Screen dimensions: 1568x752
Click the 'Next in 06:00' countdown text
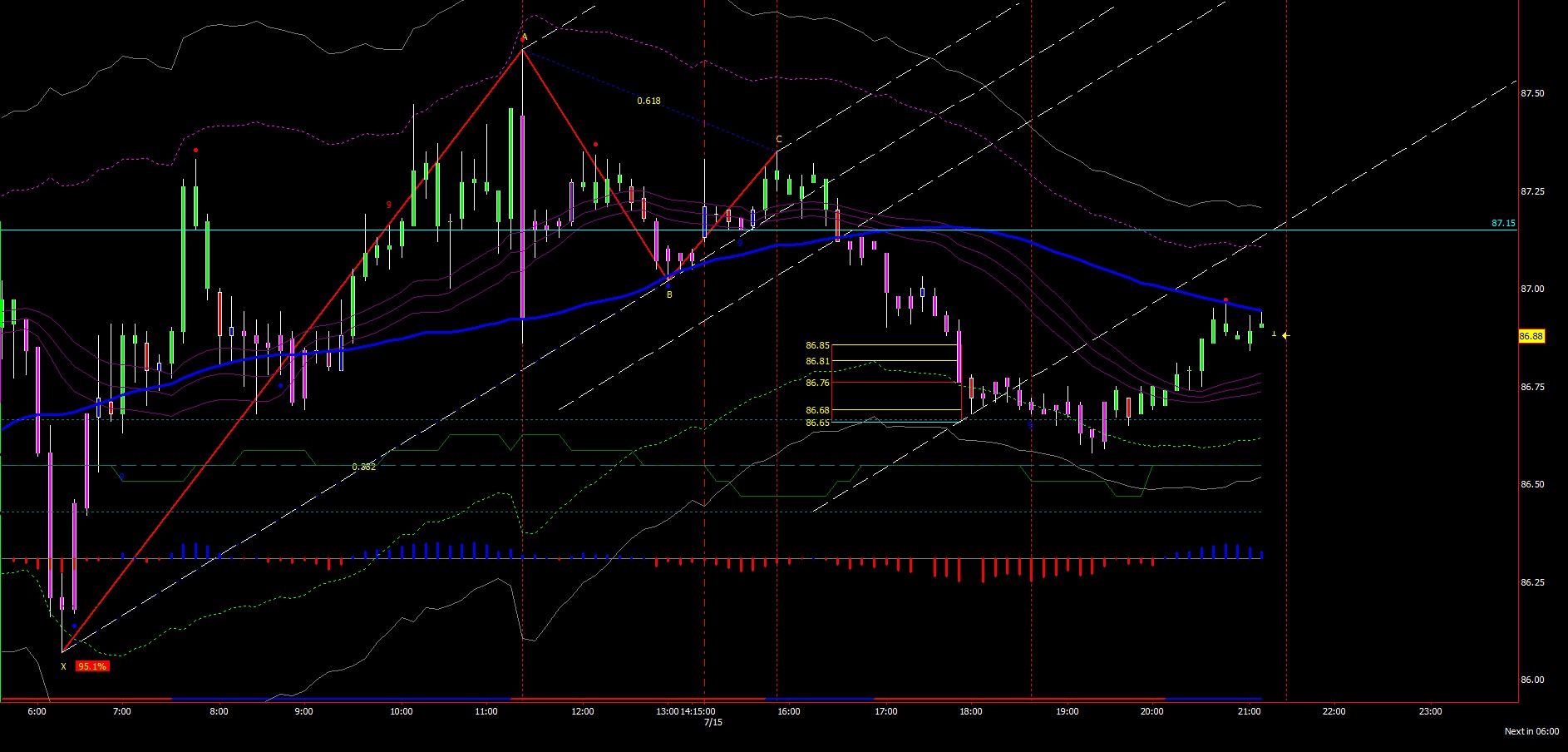(1532, 731)
